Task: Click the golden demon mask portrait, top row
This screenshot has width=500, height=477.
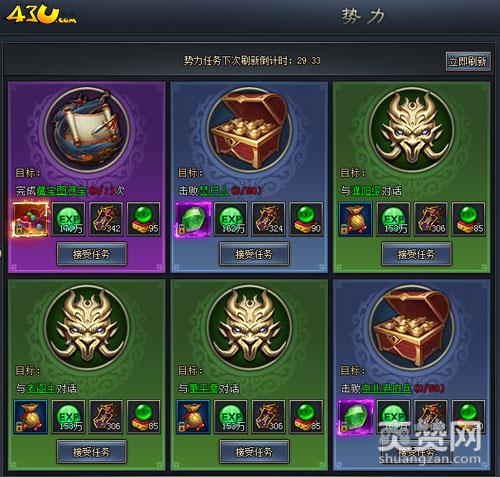Action: 412,130
